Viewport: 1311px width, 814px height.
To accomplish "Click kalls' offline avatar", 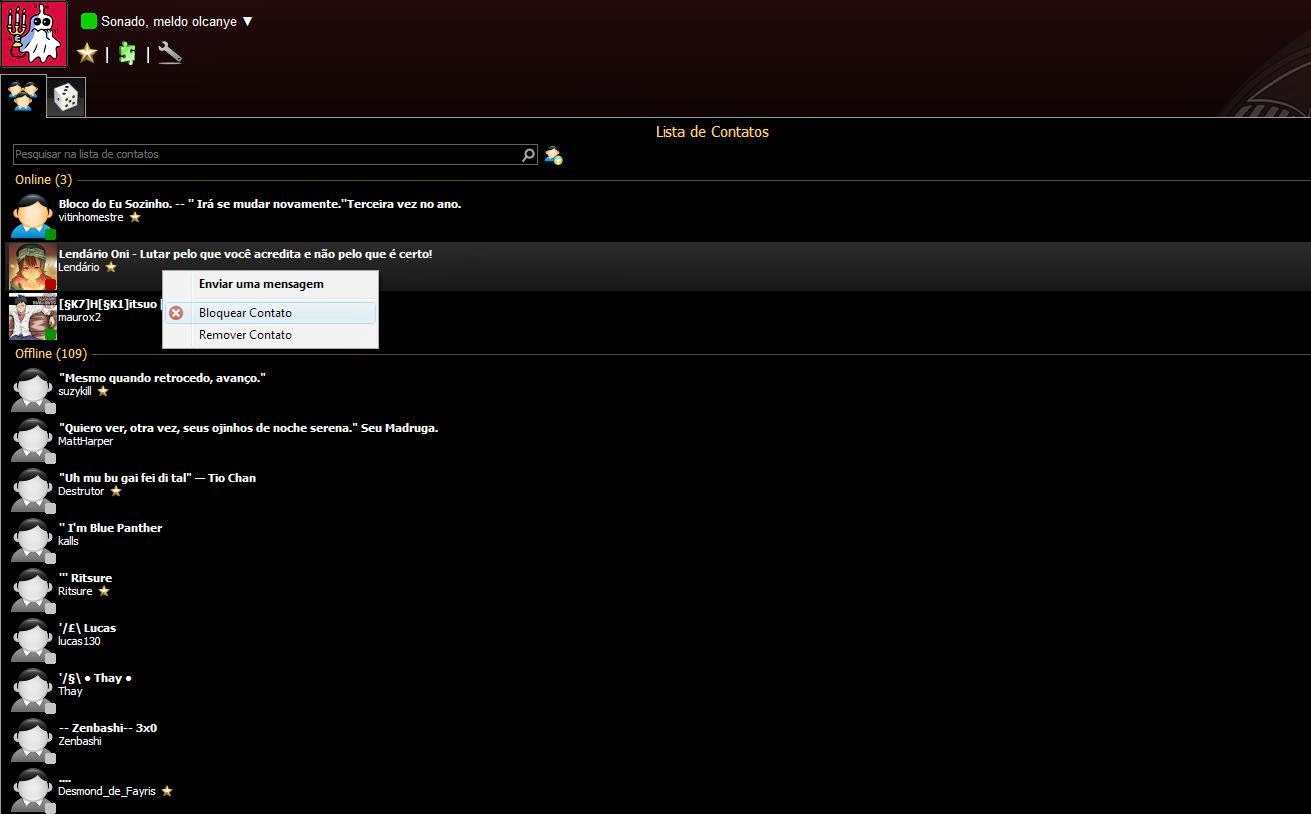I will click(x=32, y=540).
